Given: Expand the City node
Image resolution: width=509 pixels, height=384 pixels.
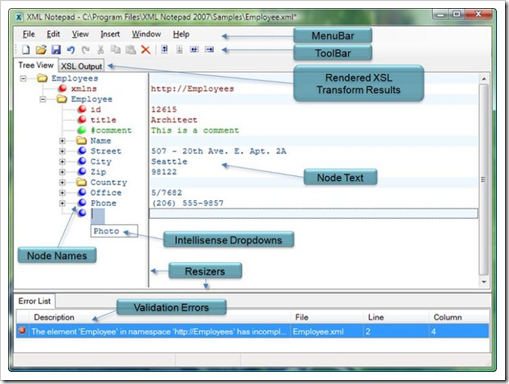Looking at the screenshot, I should tap(62, 162).
